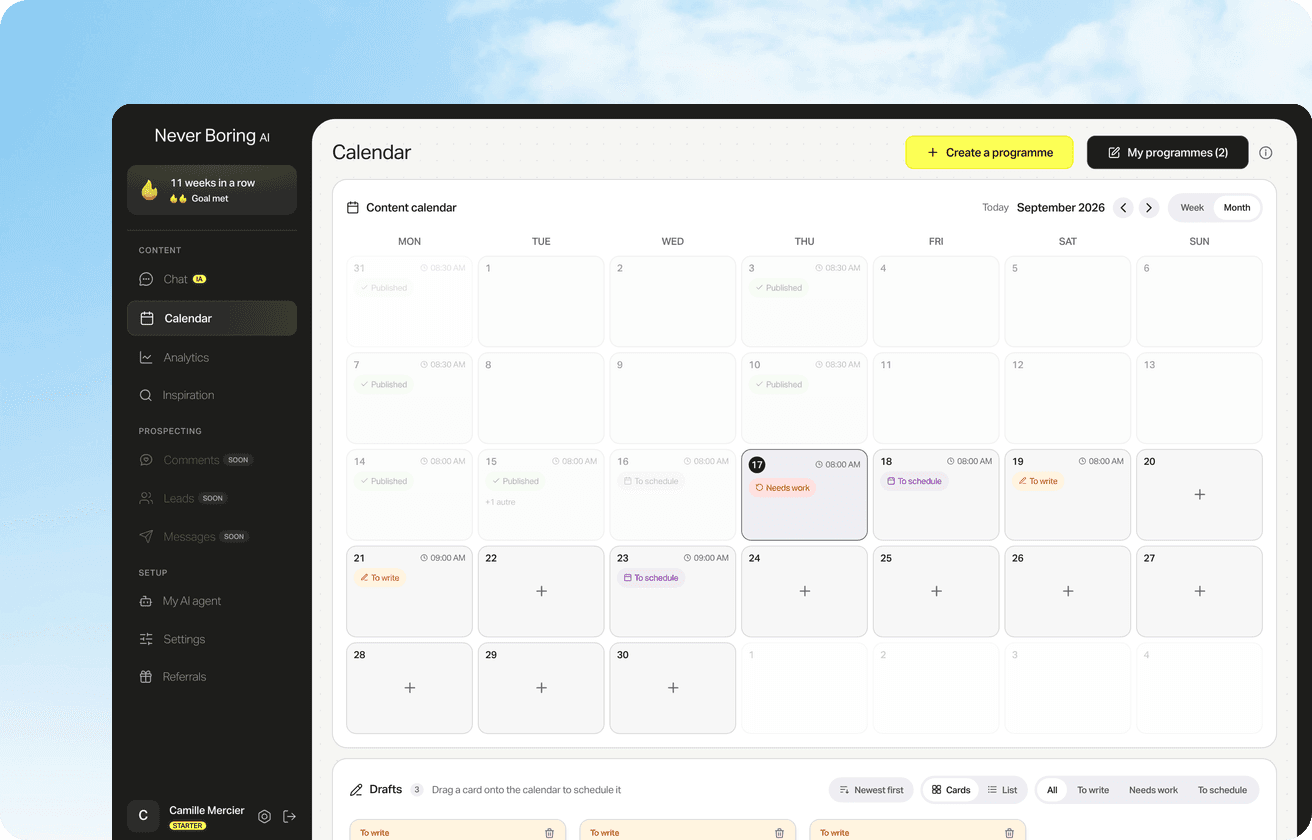Click the log out icon in the sidebar footer

290,816
